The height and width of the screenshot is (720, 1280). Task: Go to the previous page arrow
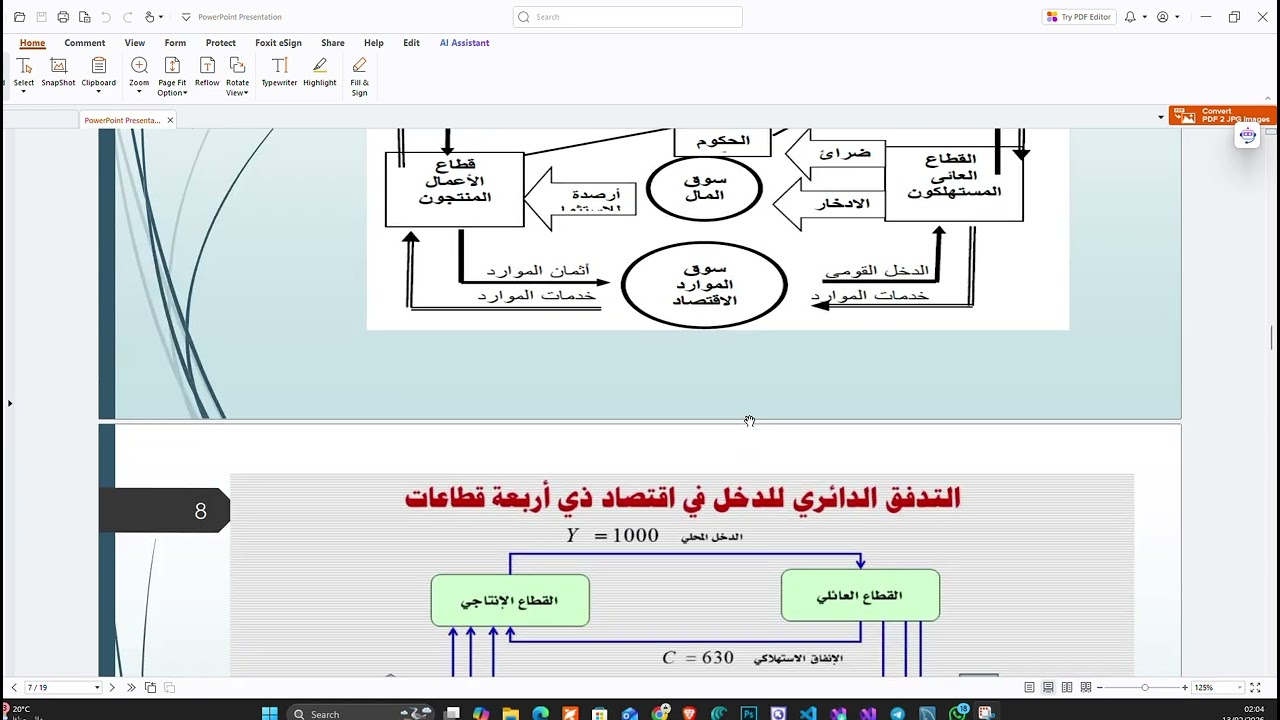click(x=13, y=687)
